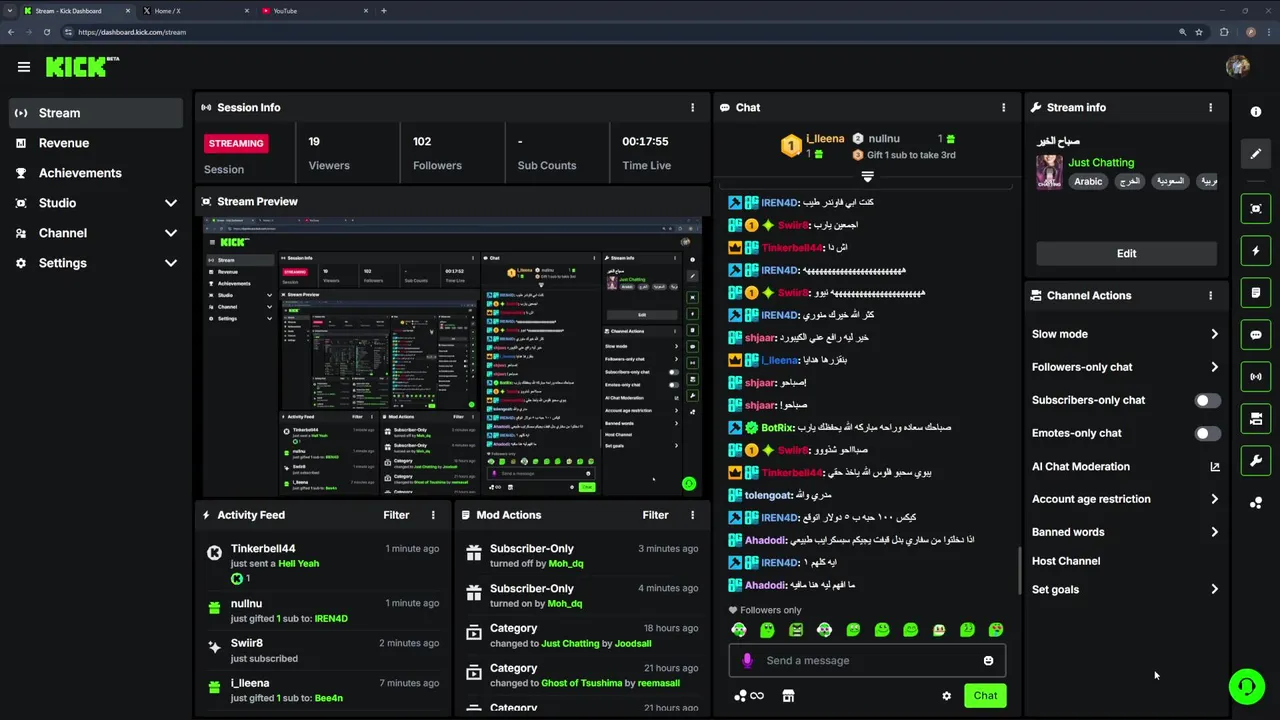Open Stream info three-dot options

(x=1210, y=107)
